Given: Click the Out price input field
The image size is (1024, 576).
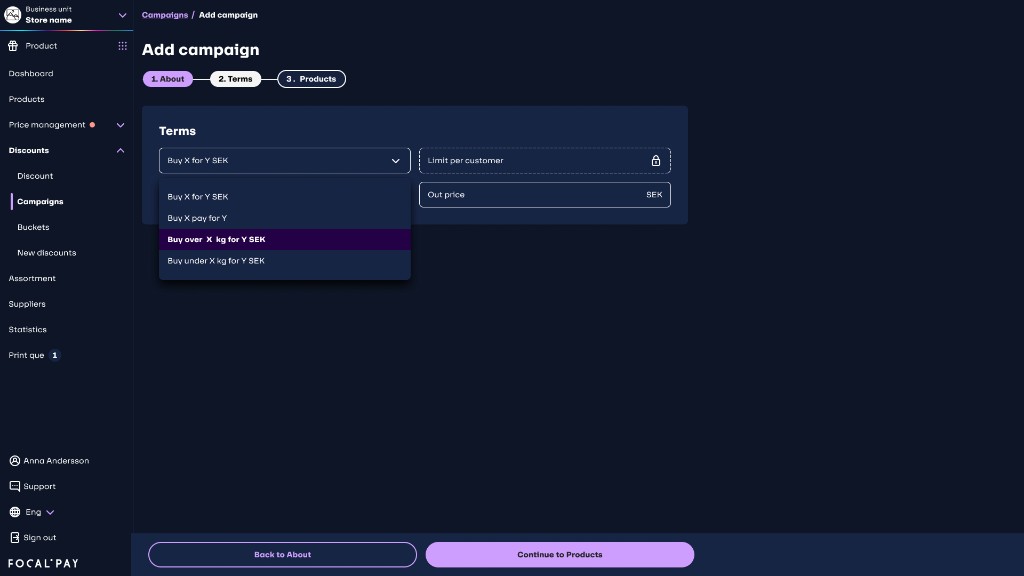Looking at the screenshot, I should tap(545, 195).
